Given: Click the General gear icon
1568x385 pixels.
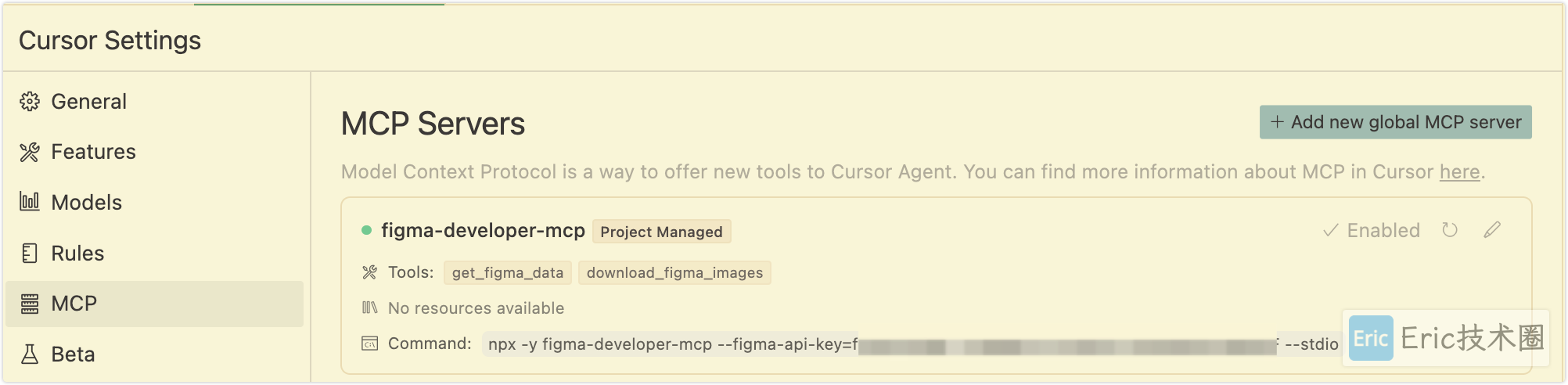Looking at the screenshot, I should 30,102.
